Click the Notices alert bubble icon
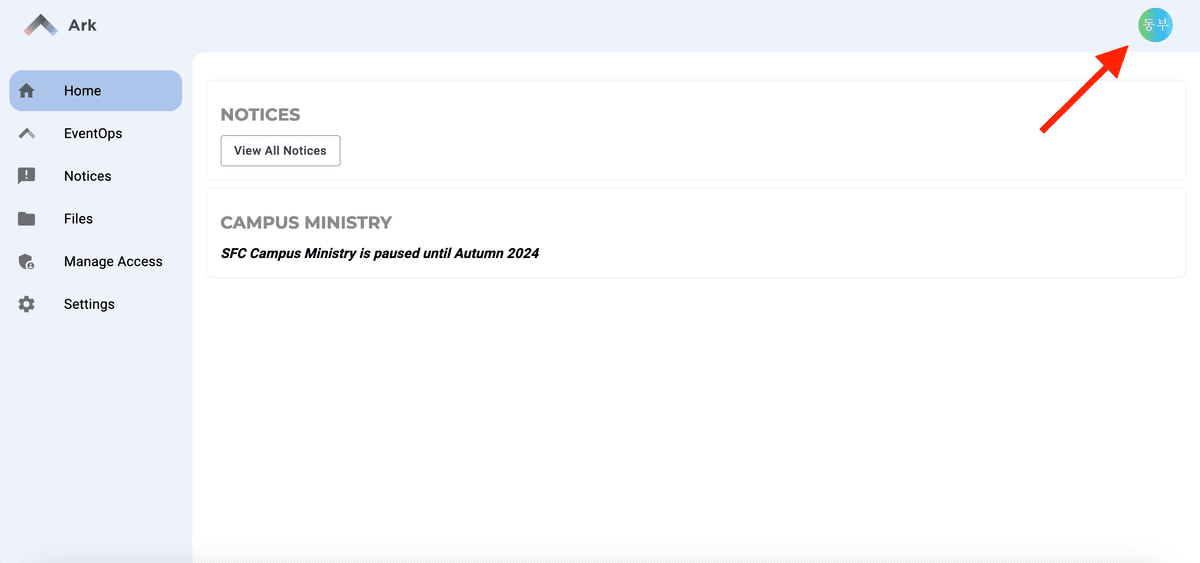This screenshot has height=563, width=1200. [x=27, y=176]
